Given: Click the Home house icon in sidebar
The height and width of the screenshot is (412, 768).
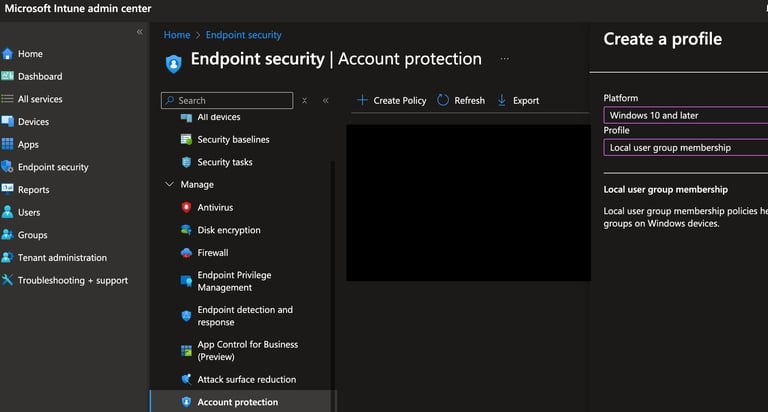Looking at the screenshot, I should (7, 54).
